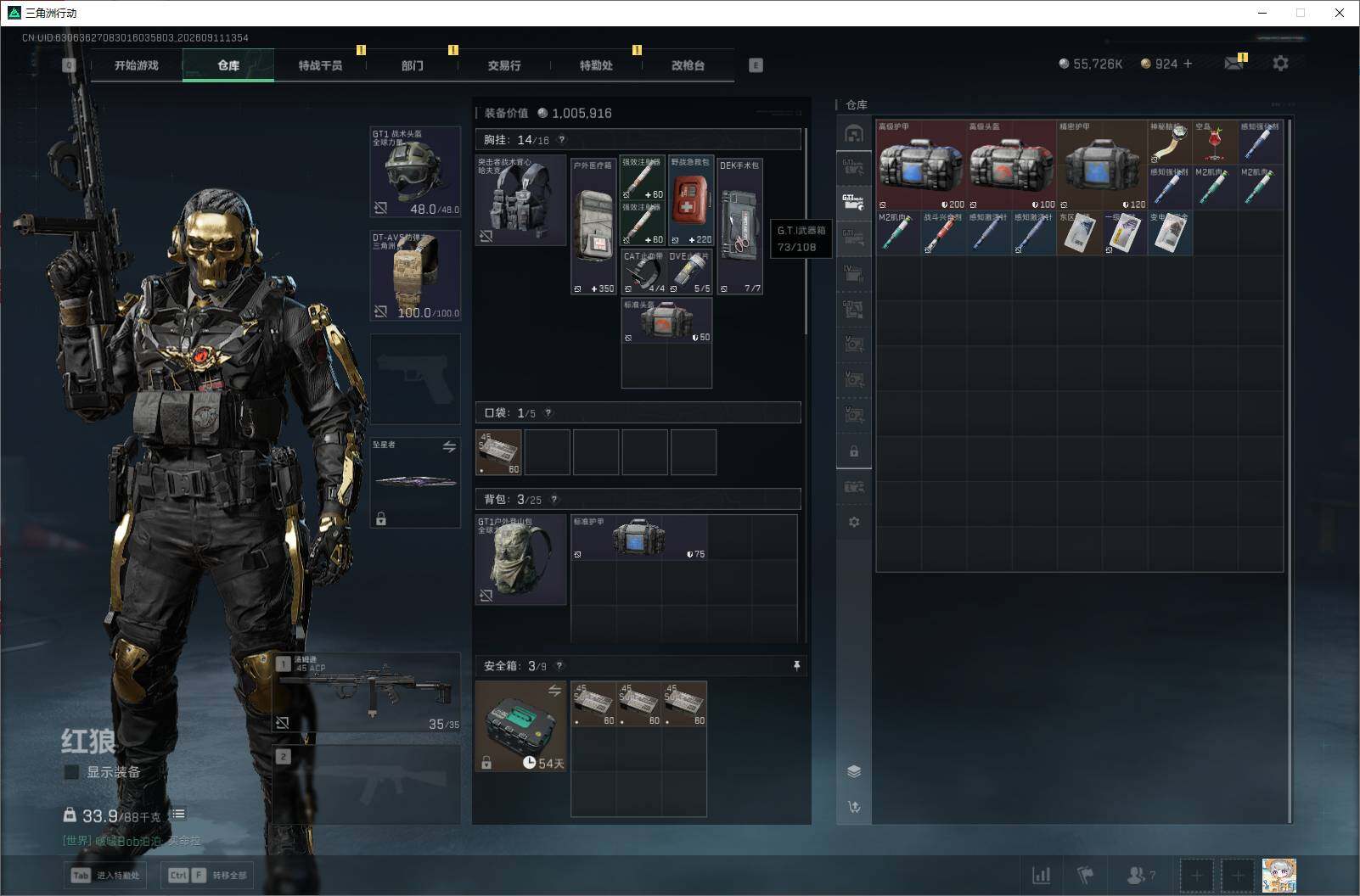This screenshot has width=1360, height=896.
Task: Open the statistics bar chart icon
Action: [x=1041, y=875]
